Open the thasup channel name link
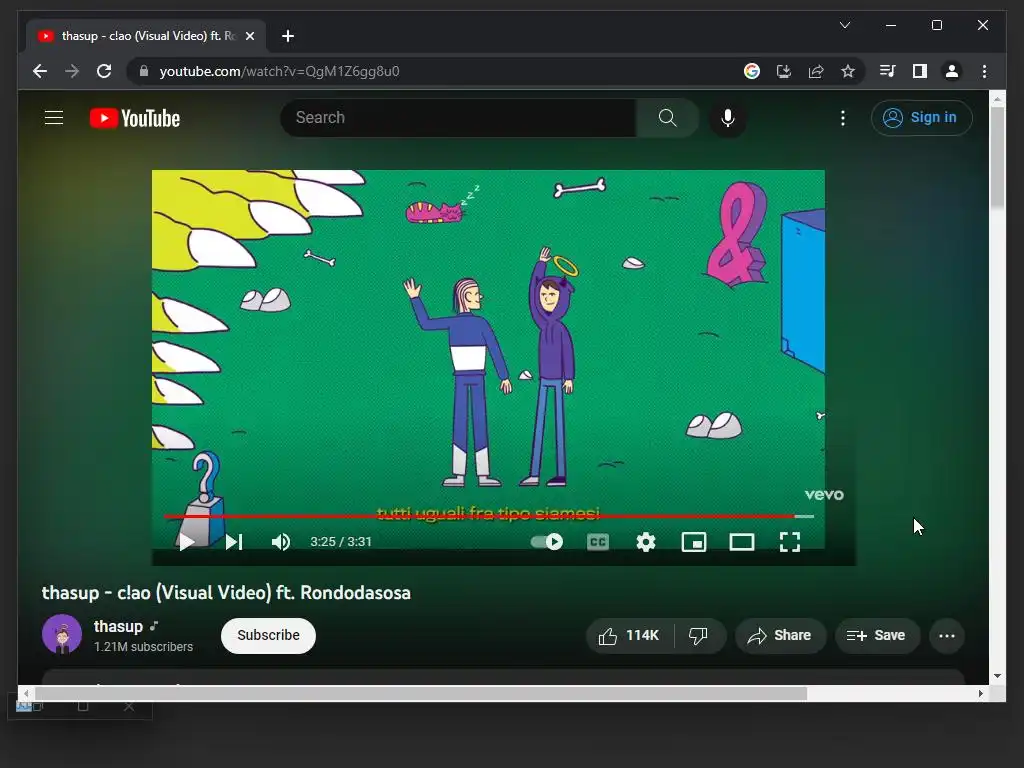 click(118, 626)
